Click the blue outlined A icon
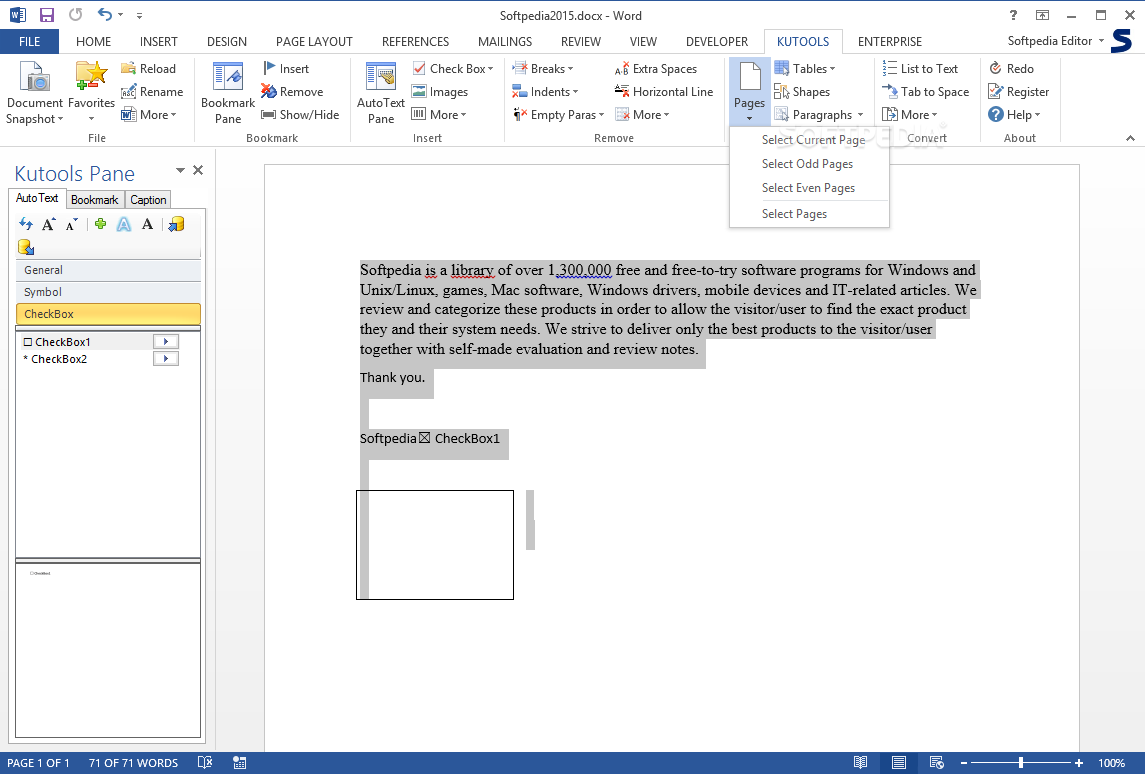 (x=124, y=224)
